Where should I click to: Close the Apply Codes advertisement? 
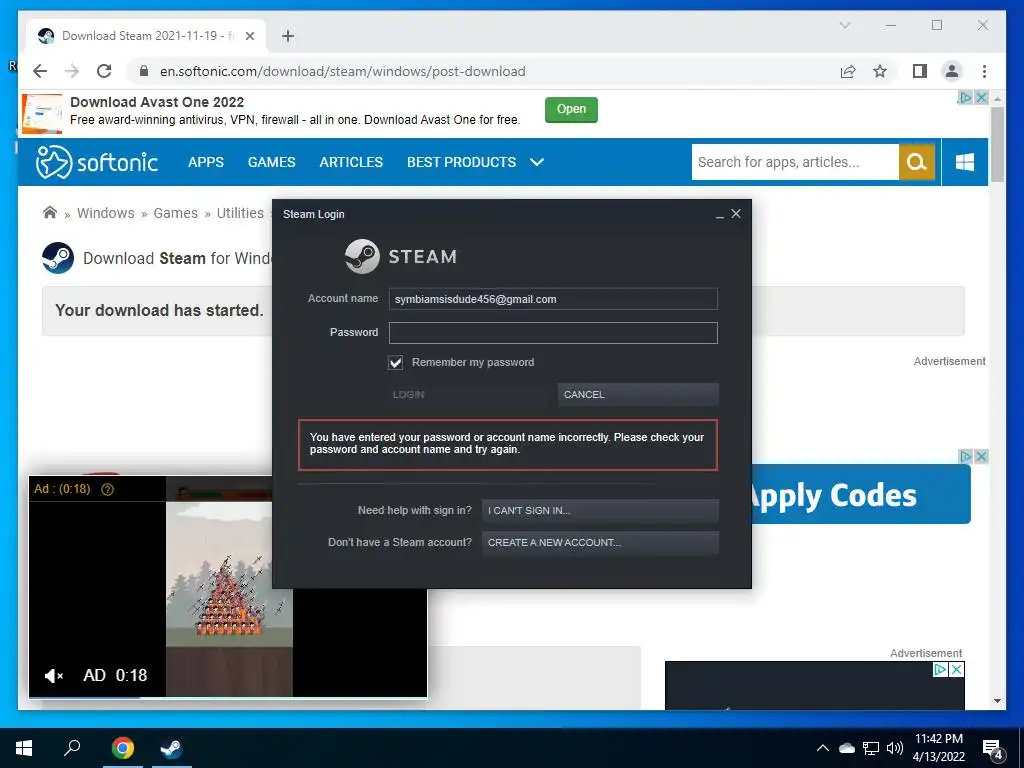coord(981,456)
